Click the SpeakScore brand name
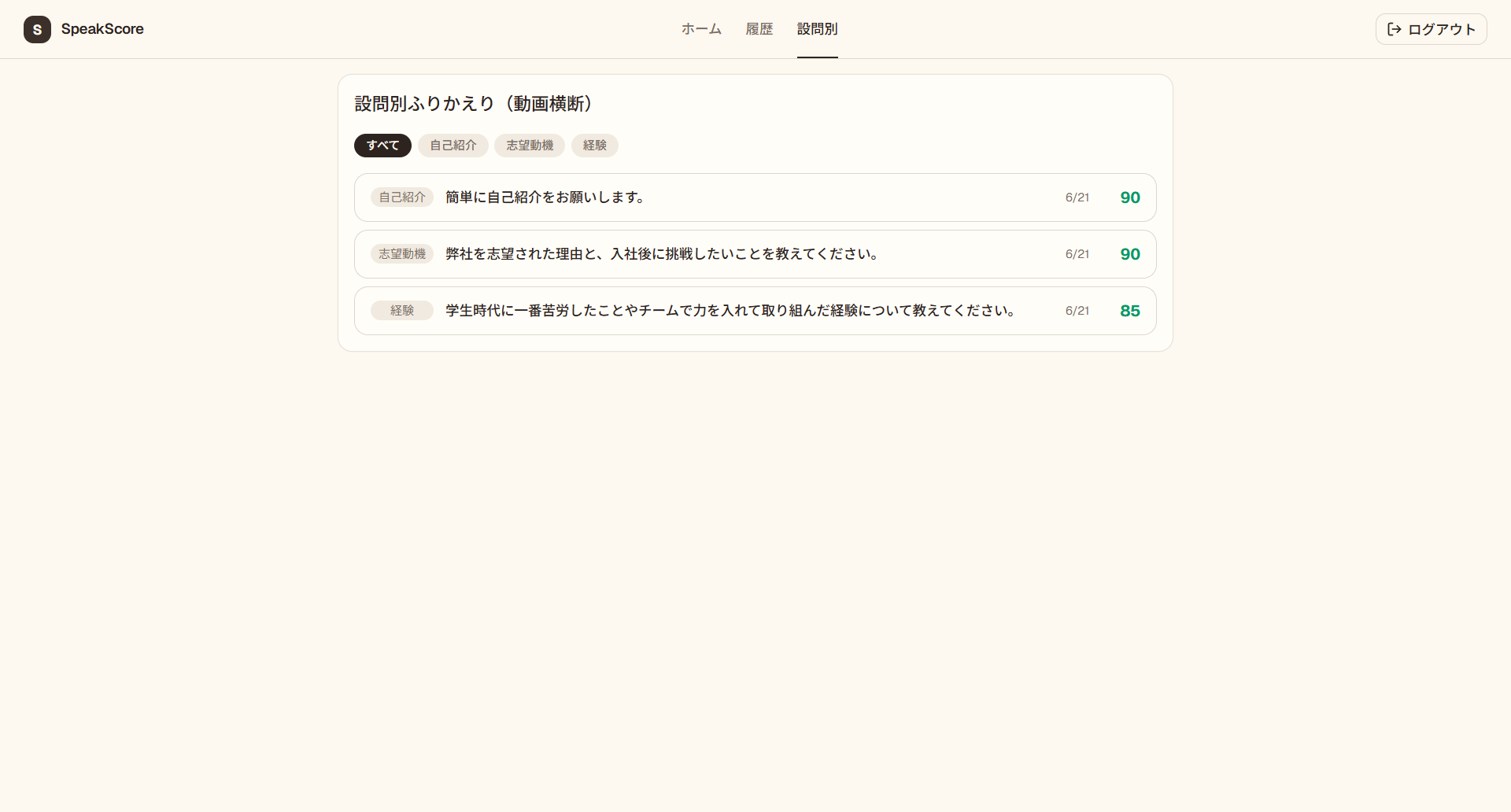 pos(102,29)
